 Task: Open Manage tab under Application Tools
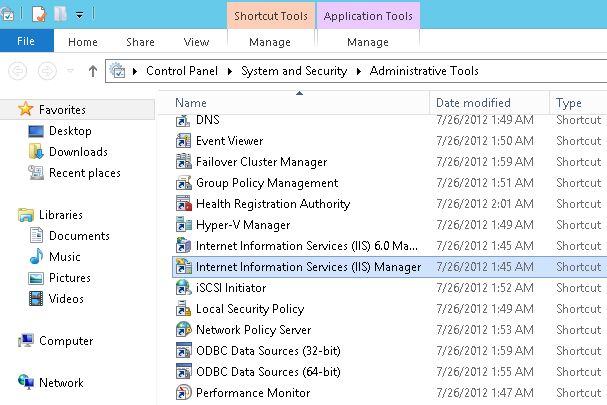[x=368, y=41]
